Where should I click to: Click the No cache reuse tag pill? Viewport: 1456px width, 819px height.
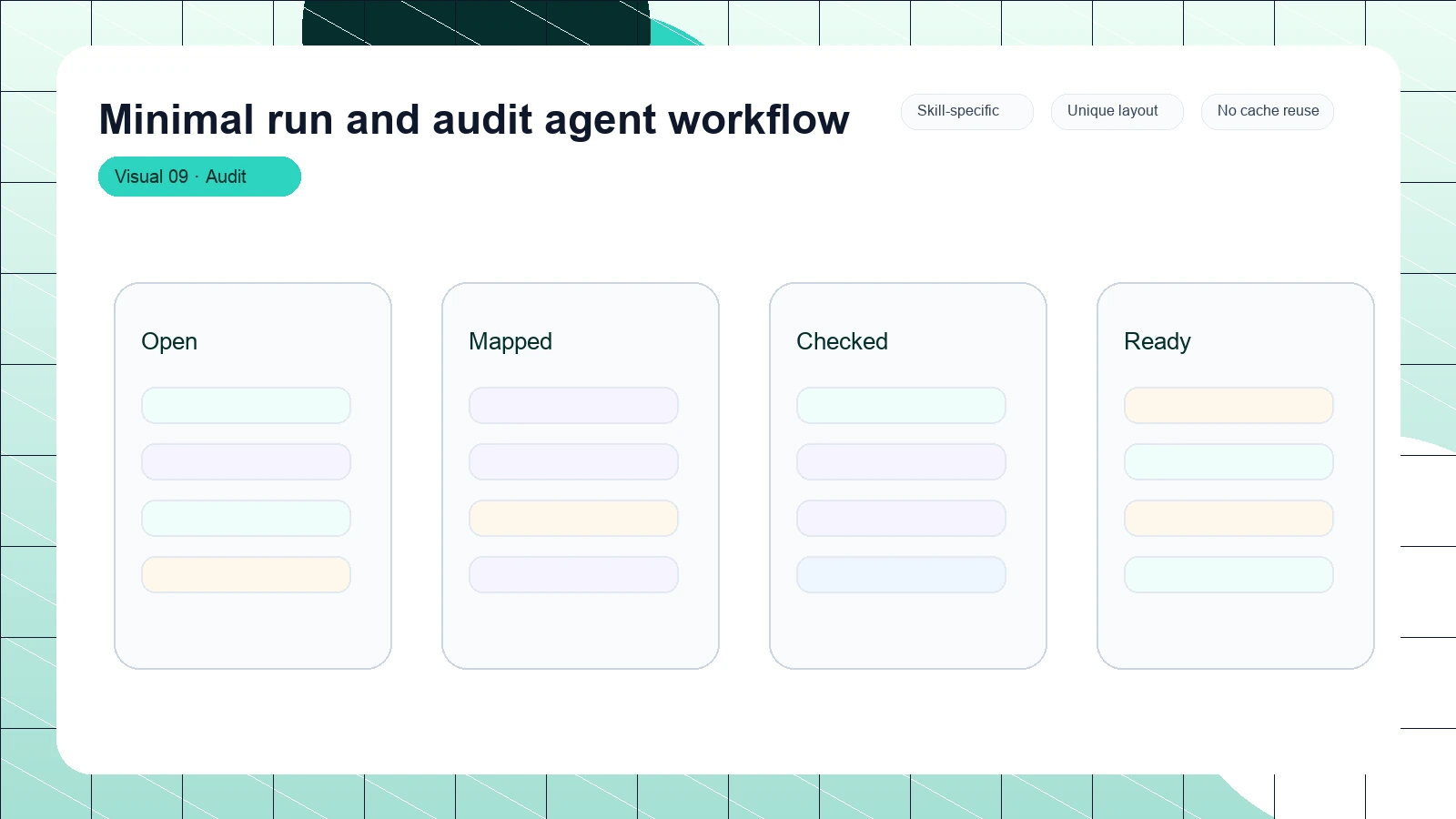pyautogui.click(x=1267, y=111)
